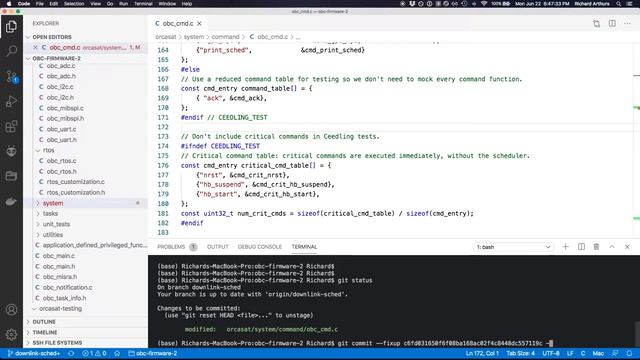Split the terminal panel

click(x=581, y=247)
